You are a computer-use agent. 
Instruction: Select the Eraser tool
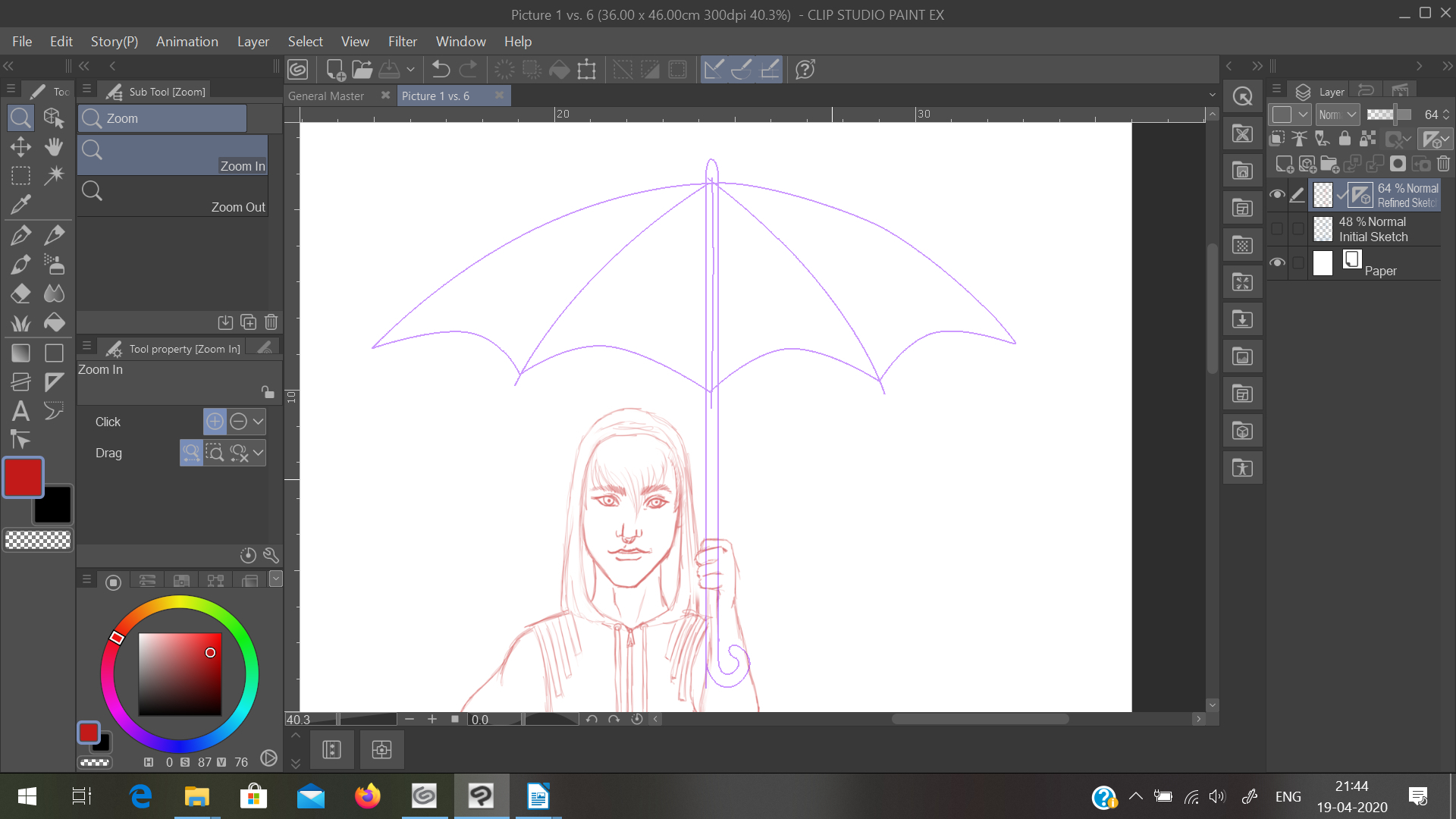[20, 293]
